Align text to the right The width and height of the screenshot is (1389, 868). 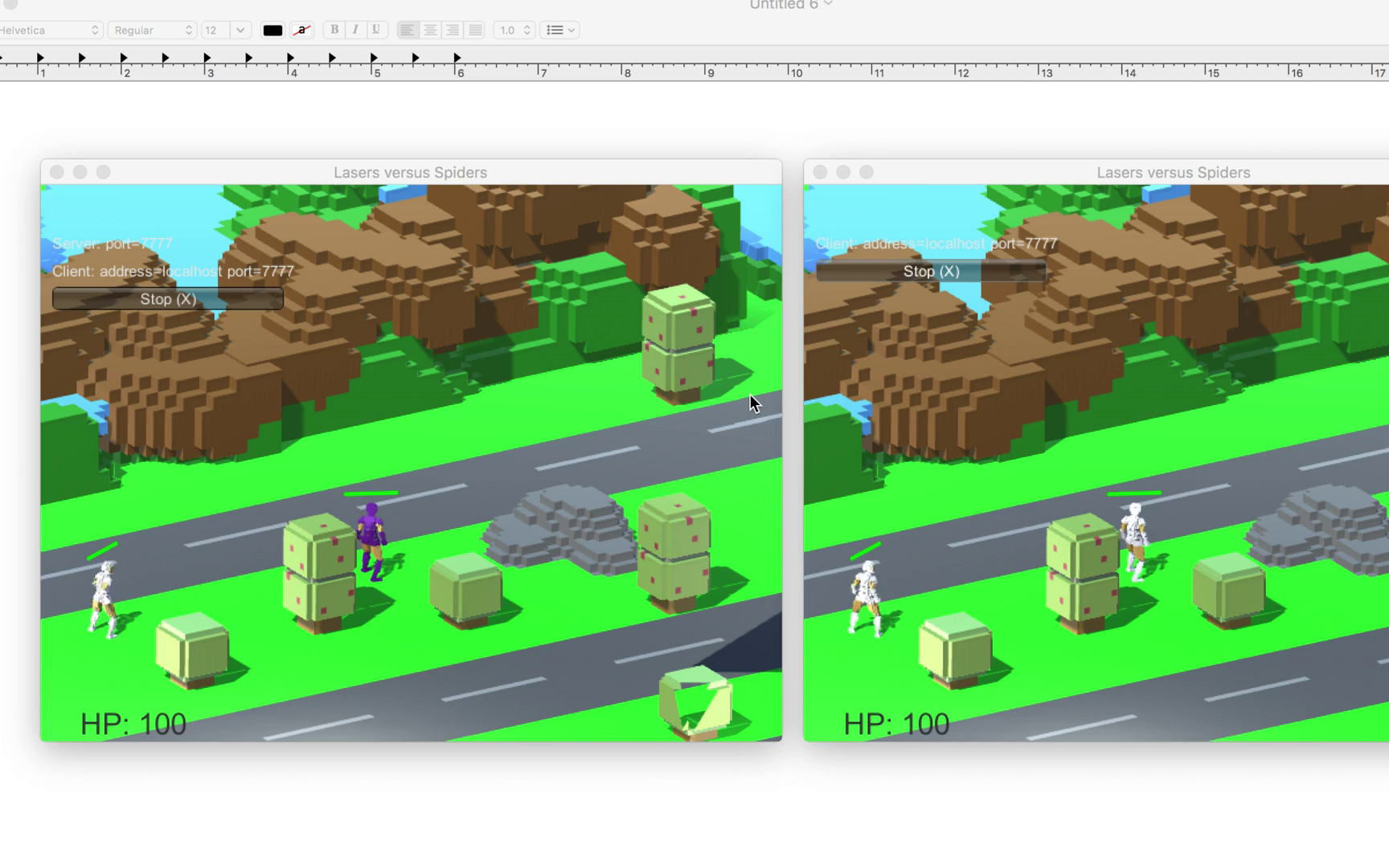(453, 30)
